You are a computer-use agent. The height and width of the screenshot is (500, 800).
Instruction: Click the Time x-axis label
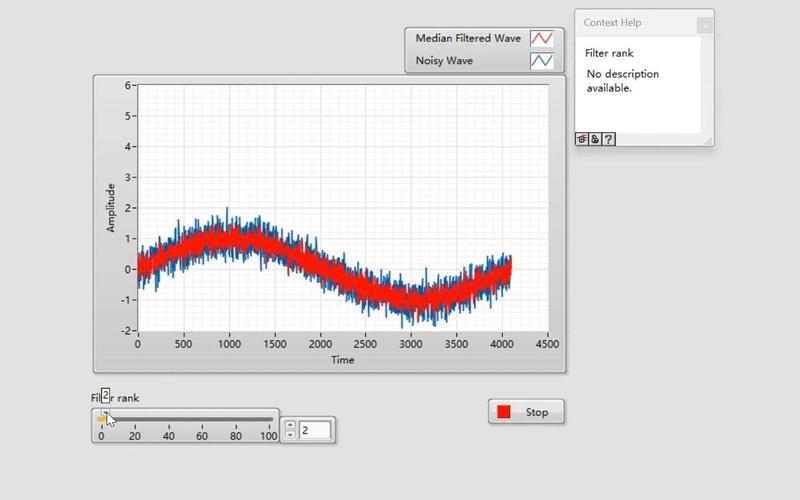pyautogui.click(x=343, y=360)
